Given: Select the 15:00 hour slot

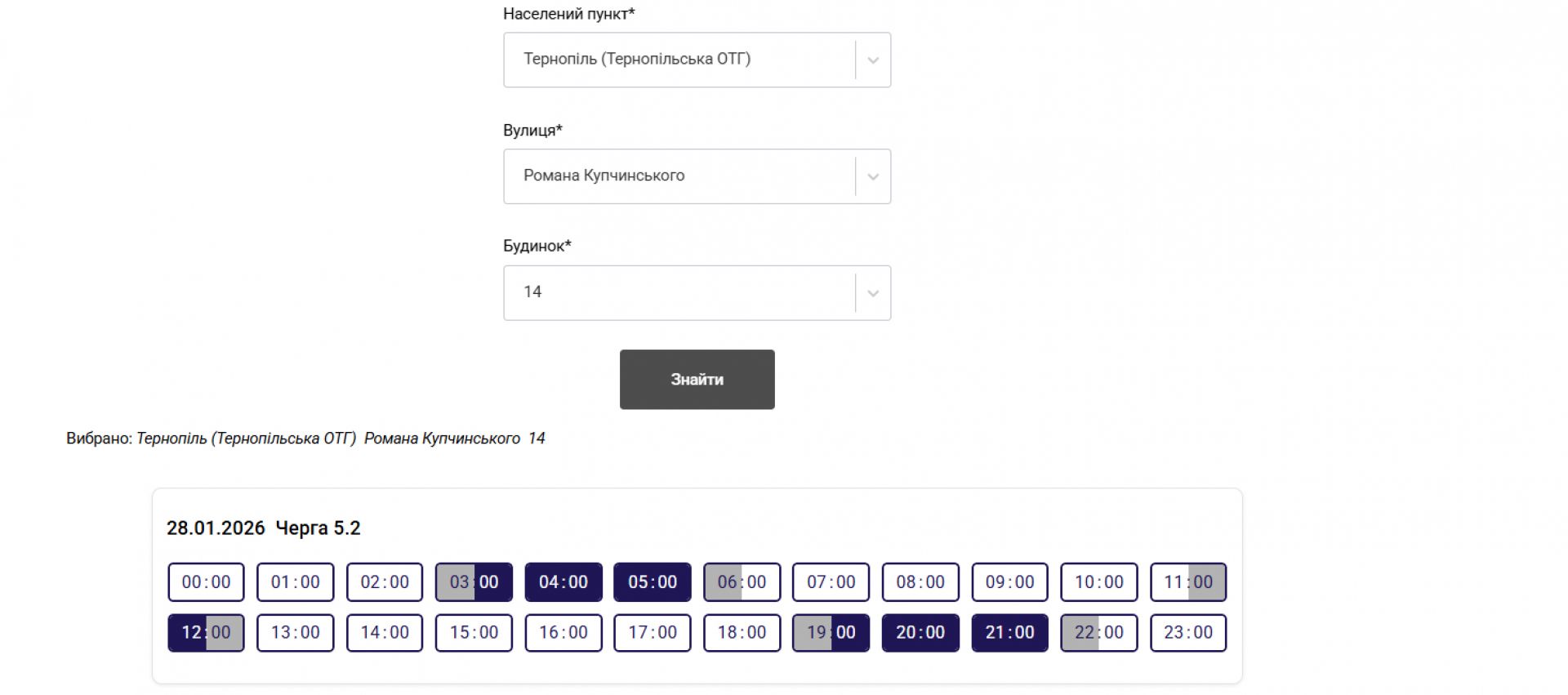Looking at the screenshot, I should pyautogui.click(x=474, y=633).
